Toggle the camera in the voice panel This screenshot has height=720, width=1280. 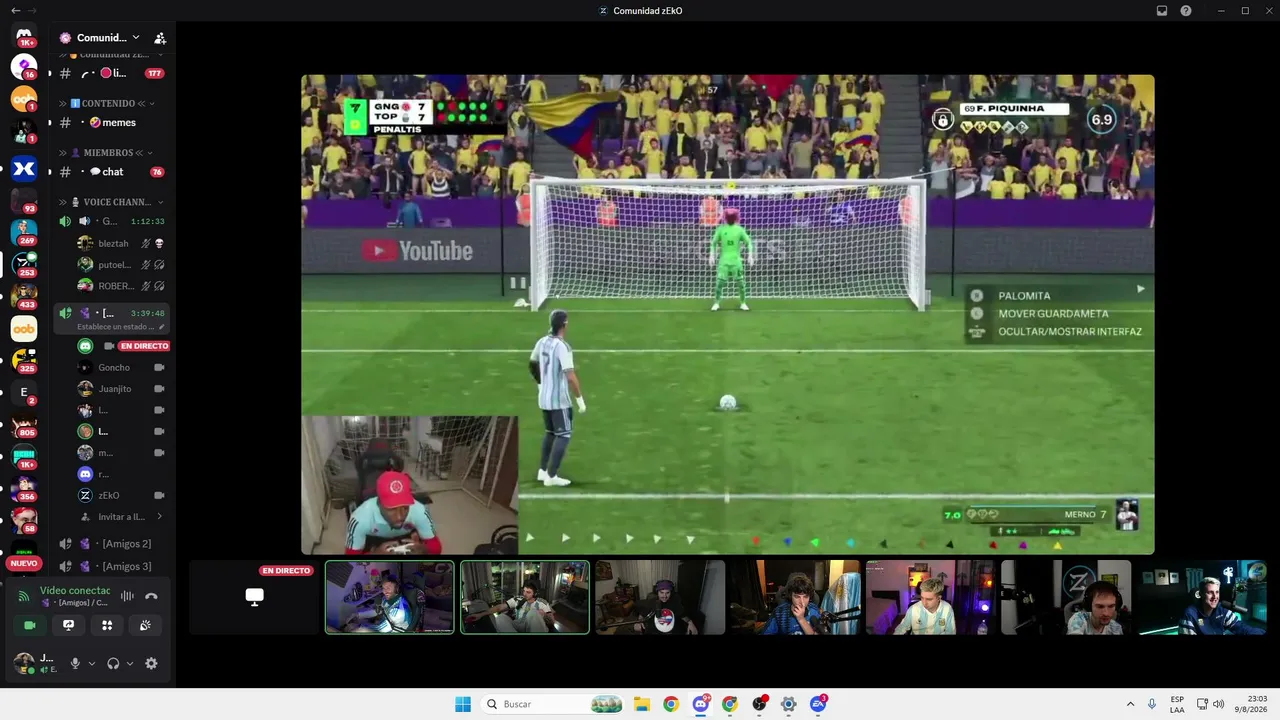[29, 625]
